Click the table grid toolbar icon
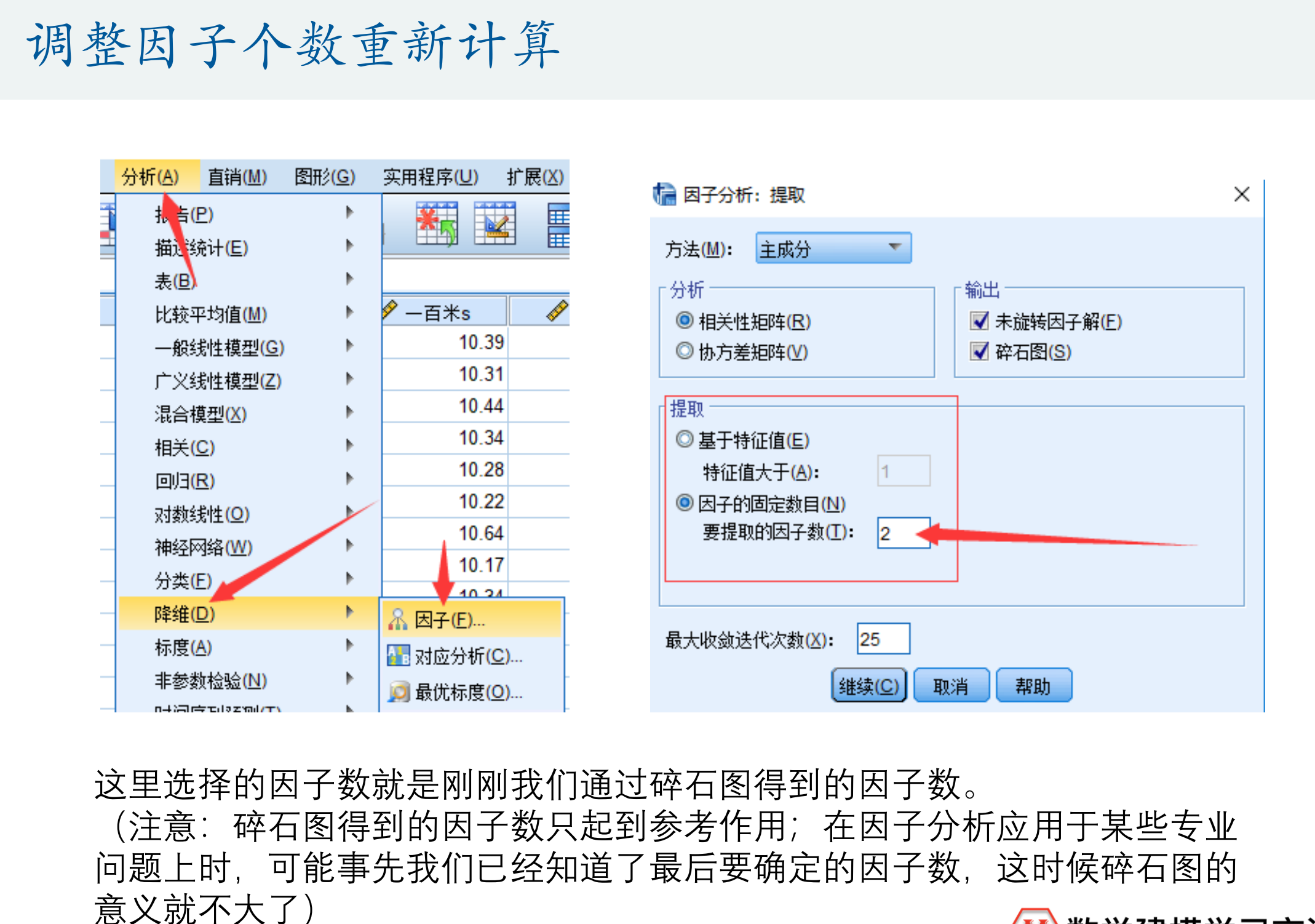 pos(558,225)
